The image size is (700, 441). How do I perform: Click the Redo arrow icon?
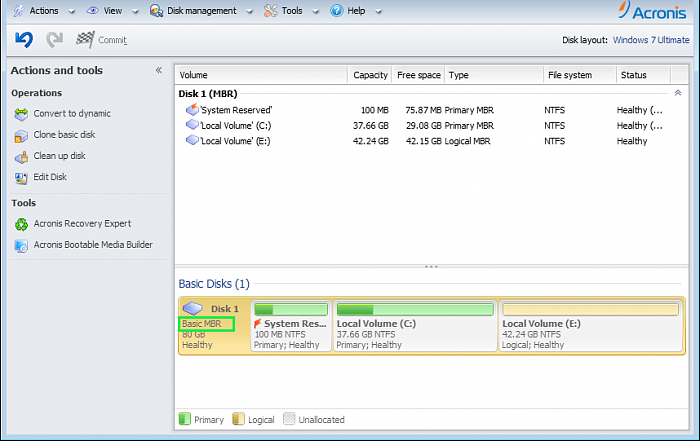(56, 39)
